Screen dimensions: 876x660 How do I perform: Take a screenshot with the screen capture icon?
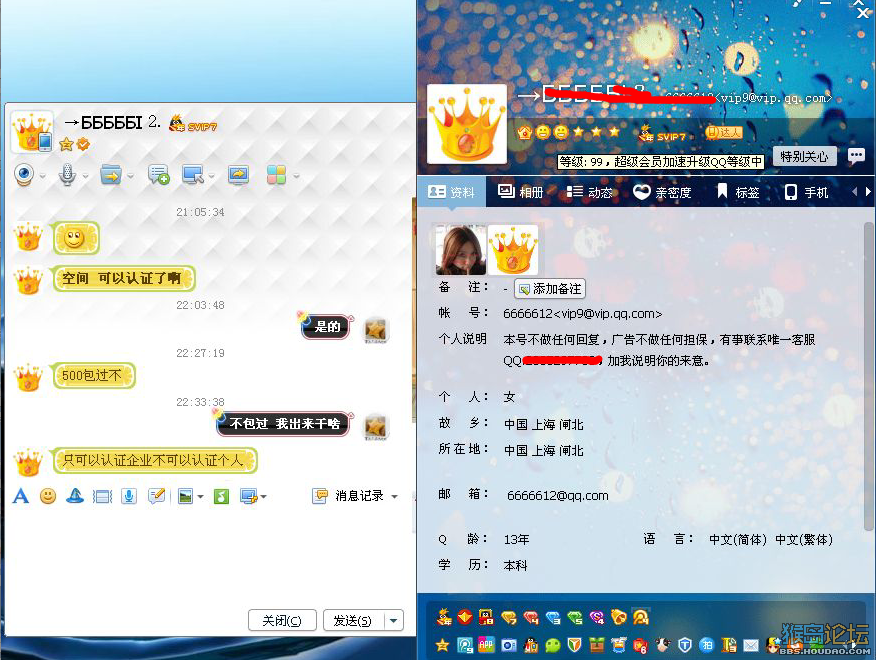click(249, 496)
